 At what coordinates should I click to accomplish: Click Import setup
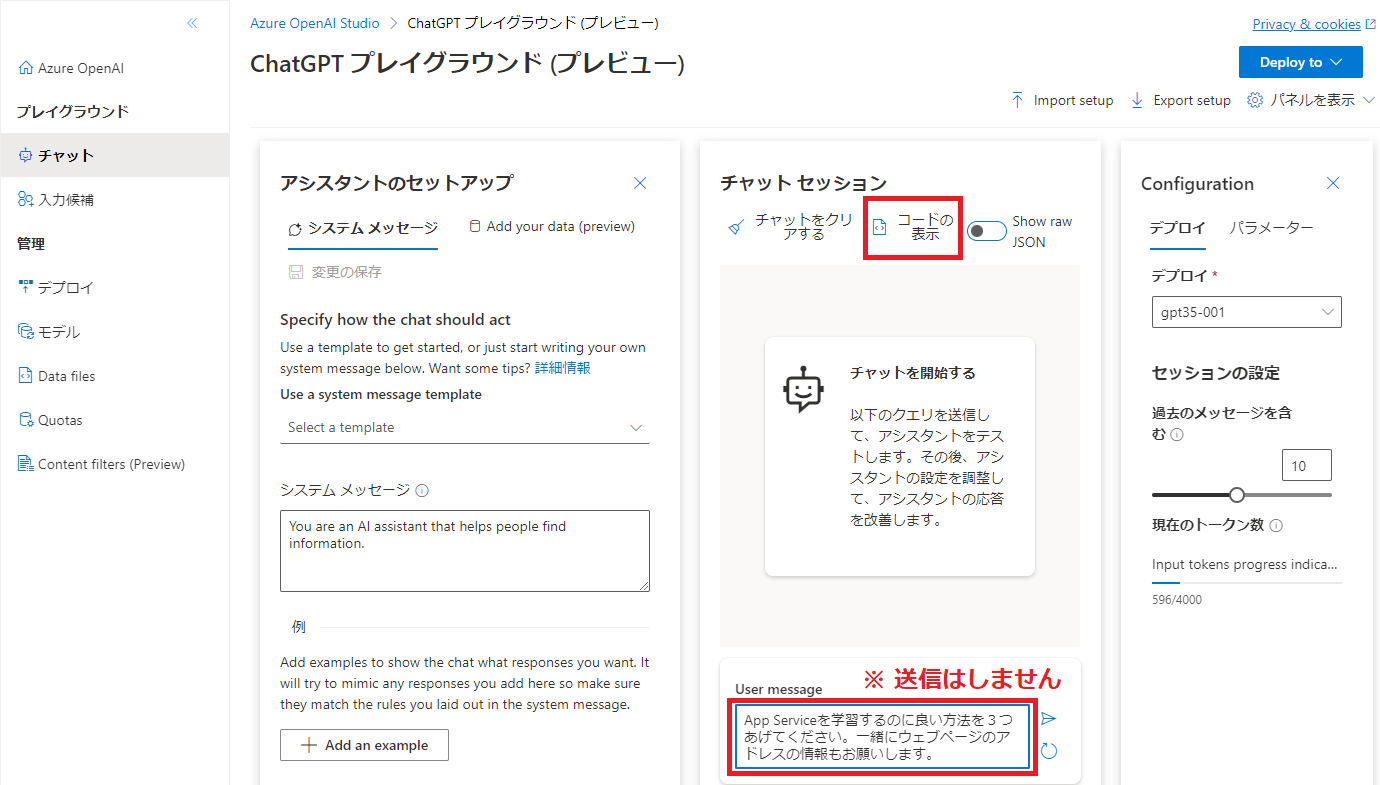1062,100
